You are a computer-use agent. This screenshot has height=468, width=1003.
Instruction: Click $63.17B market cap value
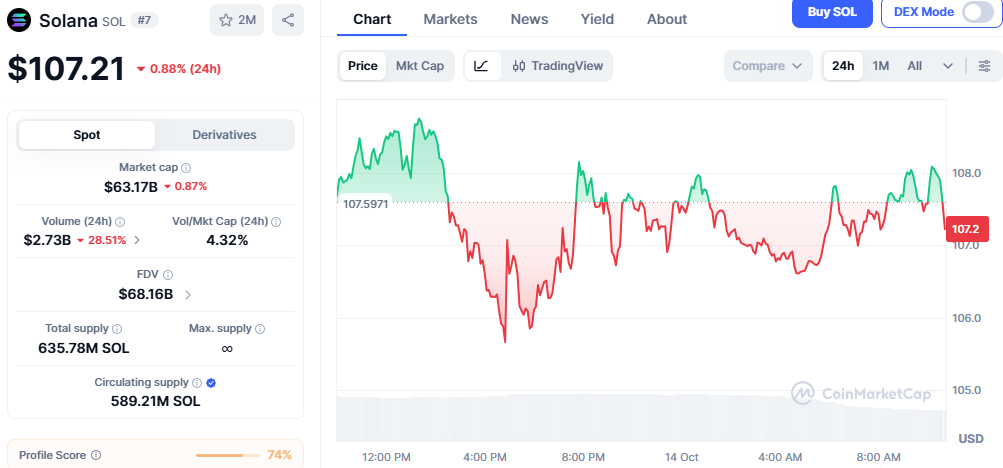[x=131, y=187]
